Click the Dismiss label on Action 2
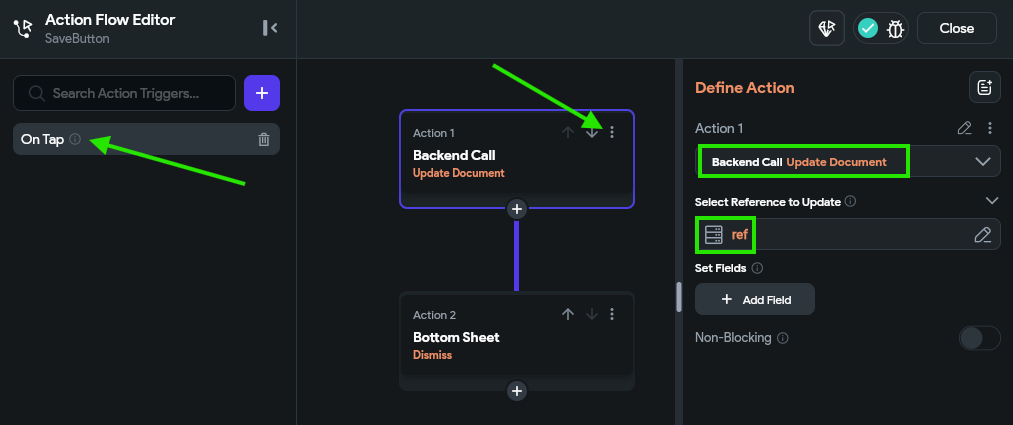Image resolution: width=1013 pixels, height=425 pixels. [432, 355]
